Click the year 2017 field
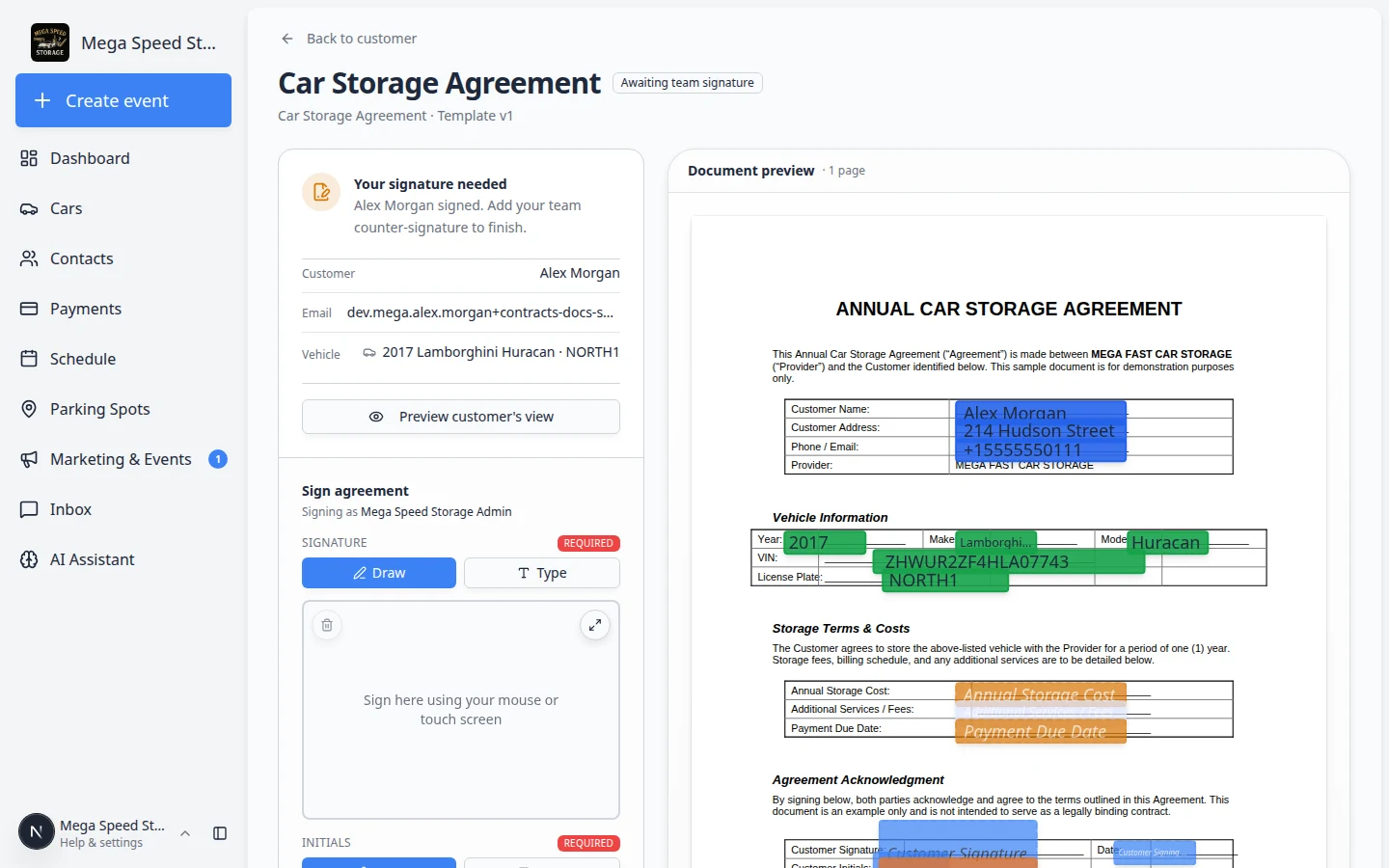1389x868 pixels. (825, 542)
